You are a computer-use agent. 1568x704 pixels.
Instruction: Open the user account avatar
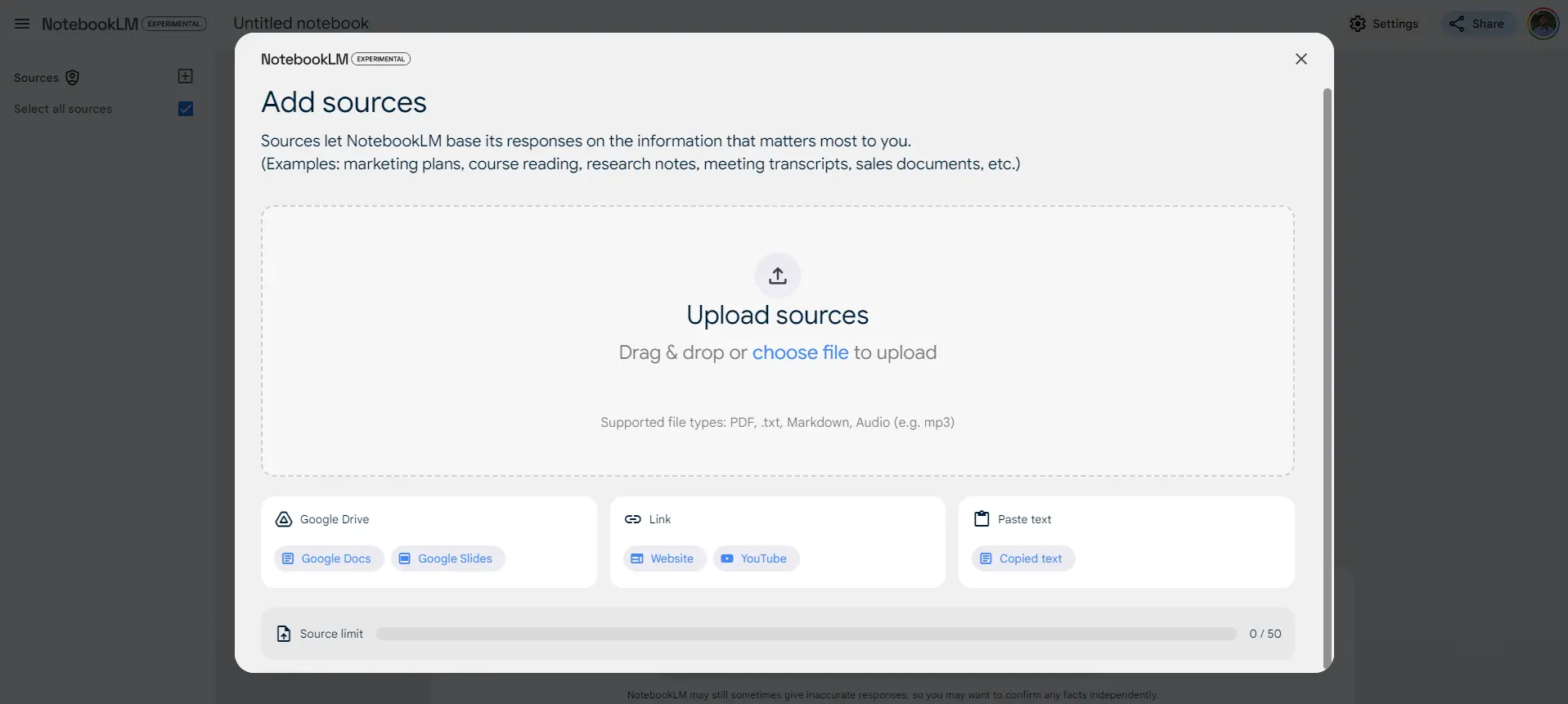pyautogui.click(x=1543, y=24)
